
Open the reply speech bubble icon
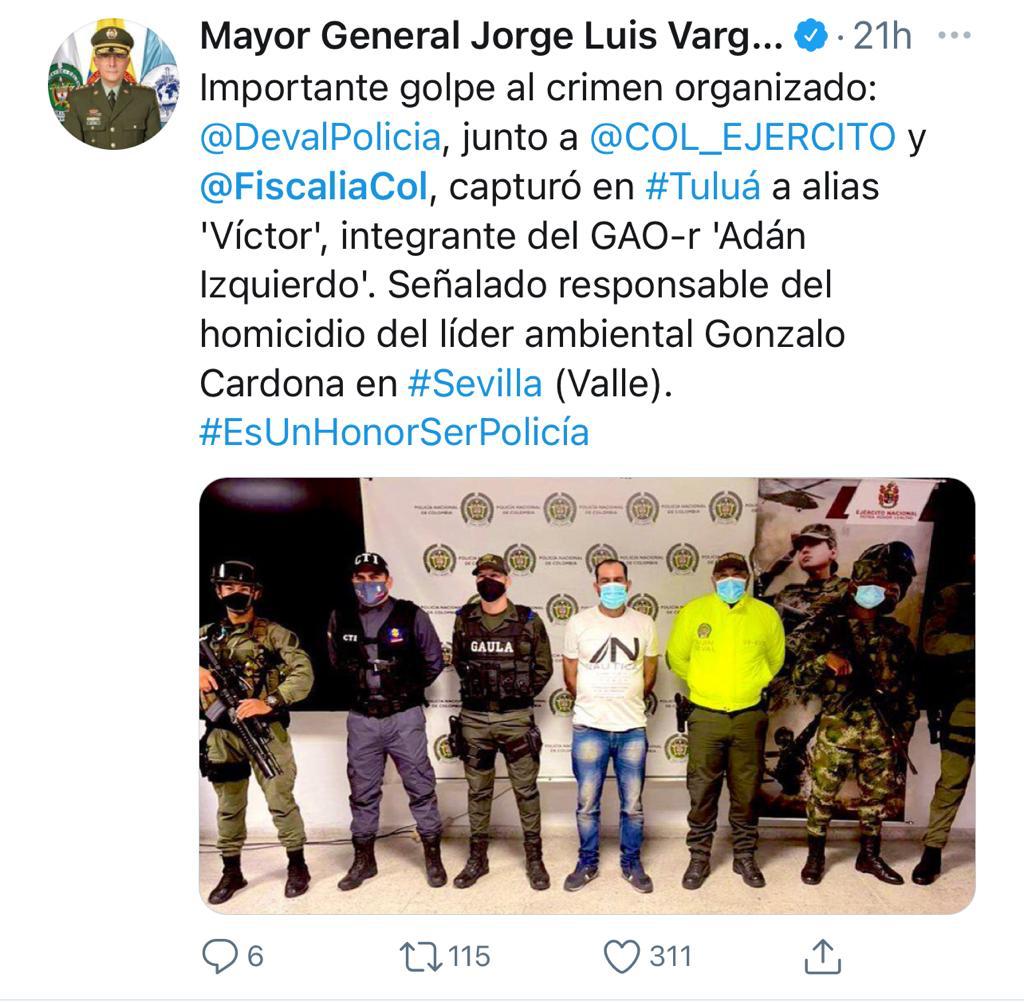tap(219, 957)
